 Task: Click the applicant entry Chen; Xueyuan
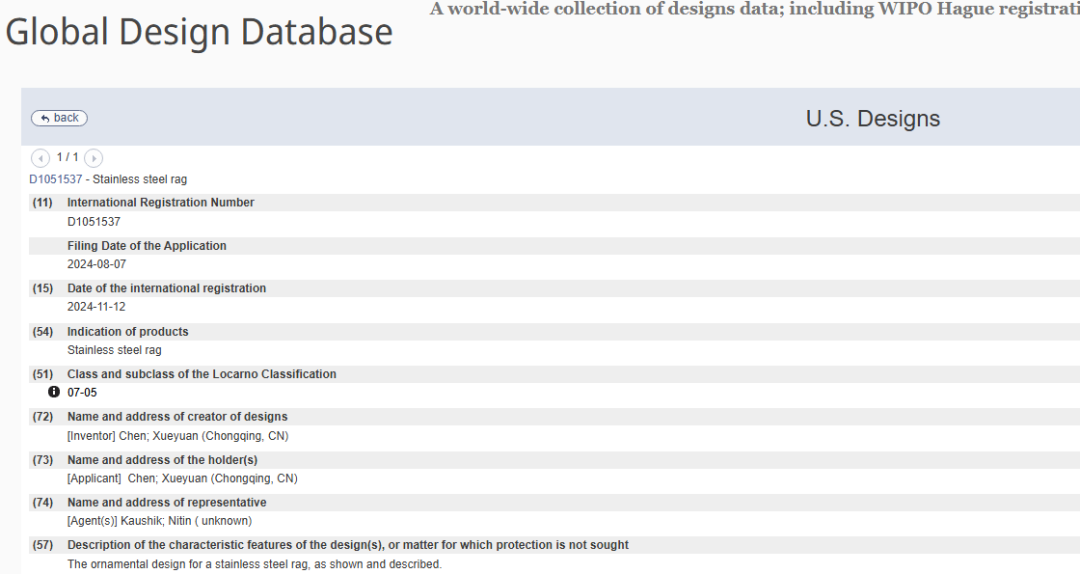click(x=182, y=479)
